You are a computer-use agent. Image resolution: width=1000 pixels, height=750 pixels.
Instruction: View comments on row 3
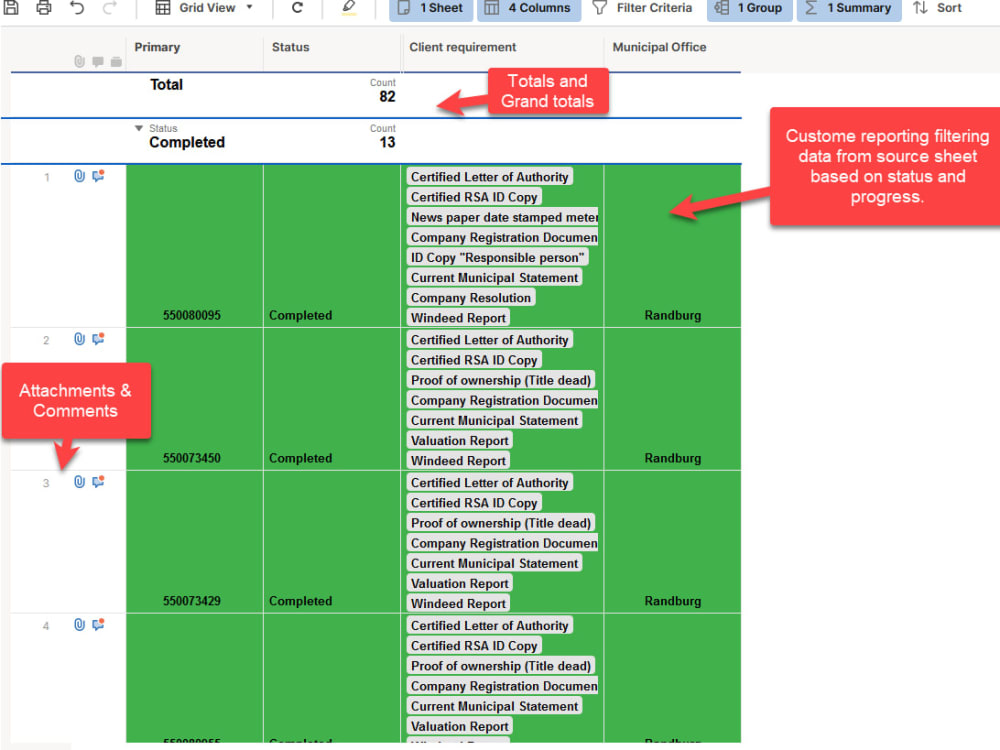(x=98, y=481)
